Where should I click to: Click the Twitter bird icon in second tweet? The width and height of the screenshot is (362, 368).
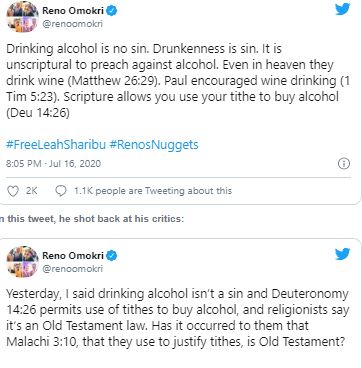[342, 254]
